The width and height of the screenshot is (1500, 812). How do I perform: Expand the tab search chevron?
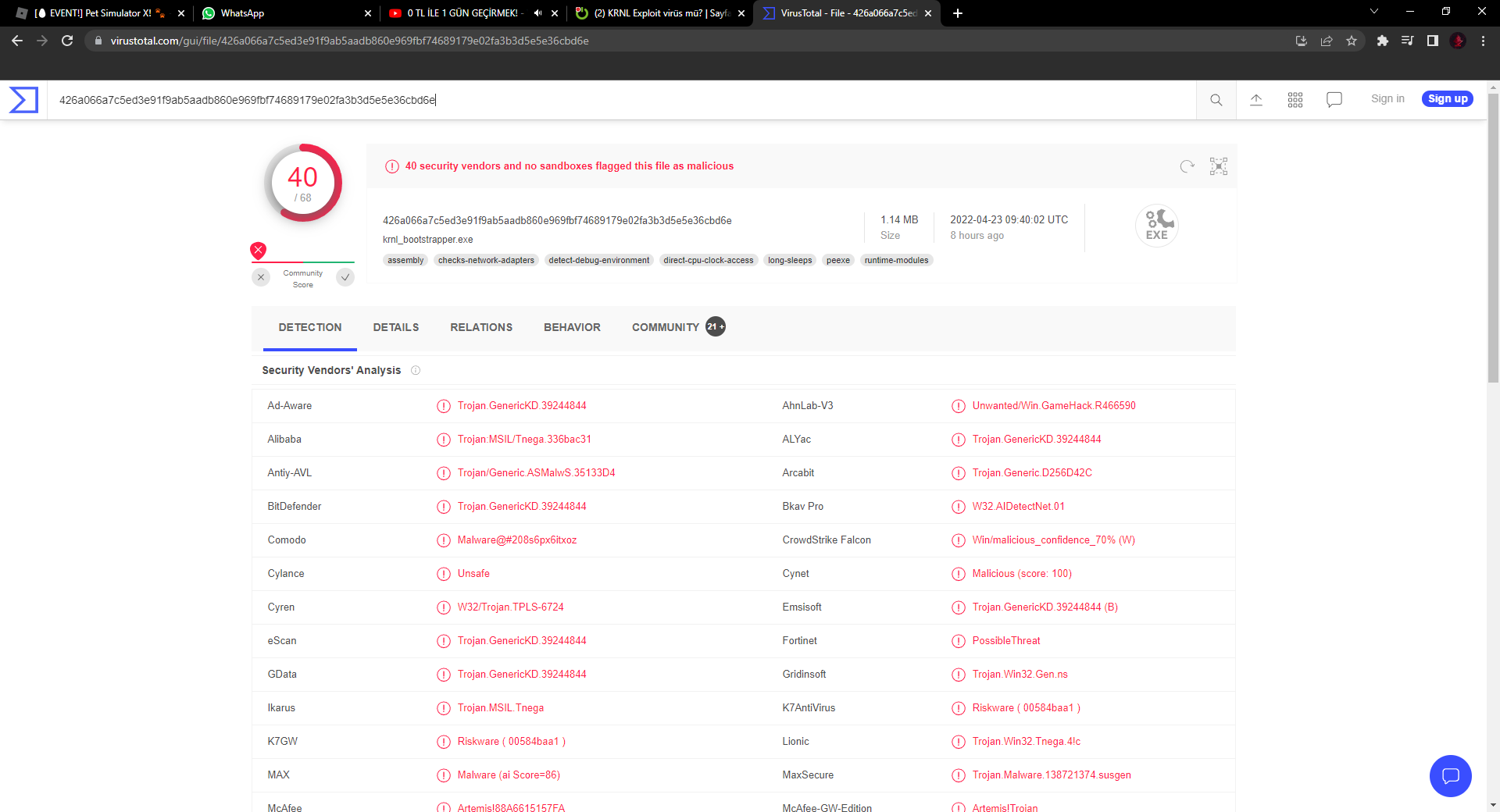pos(1374,12)
